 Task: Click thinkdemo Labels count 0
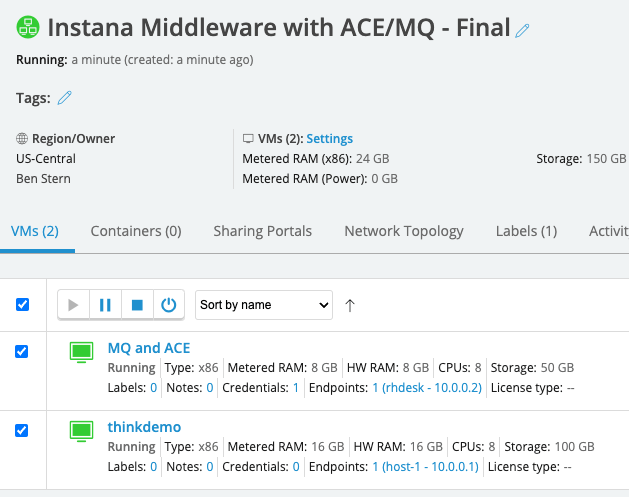pyautogui.click(x=153, y=467)
